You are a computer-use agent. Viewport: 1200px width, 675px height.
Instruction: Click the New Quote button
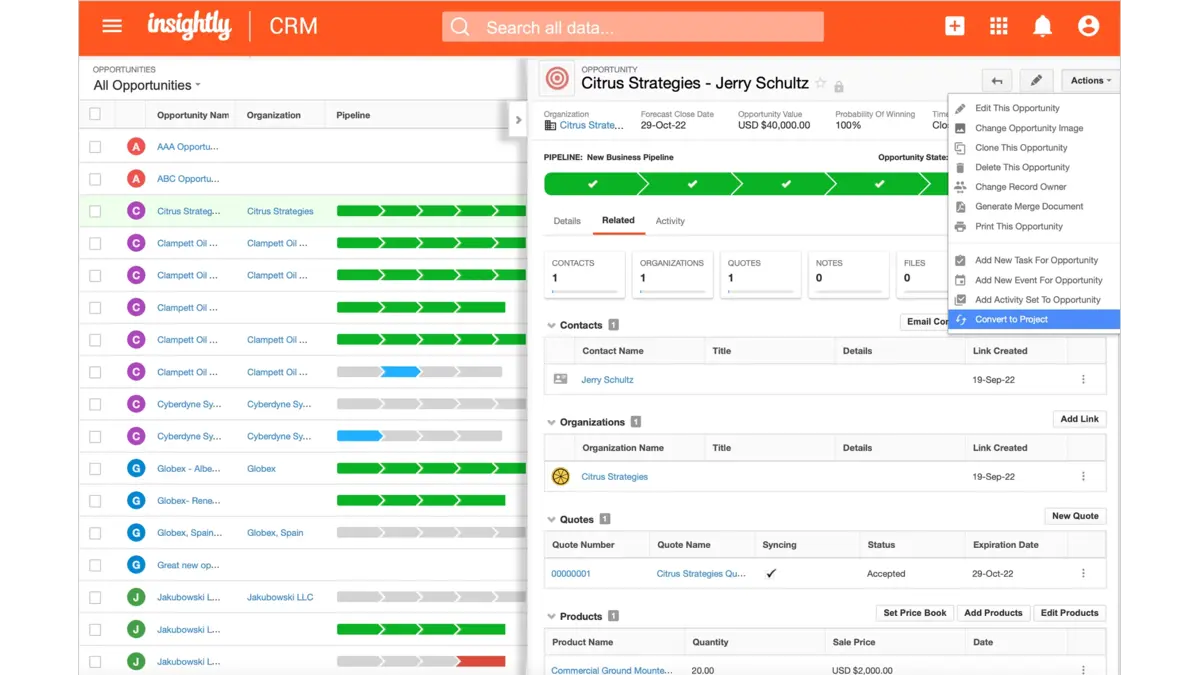(x=1075, y=516)
